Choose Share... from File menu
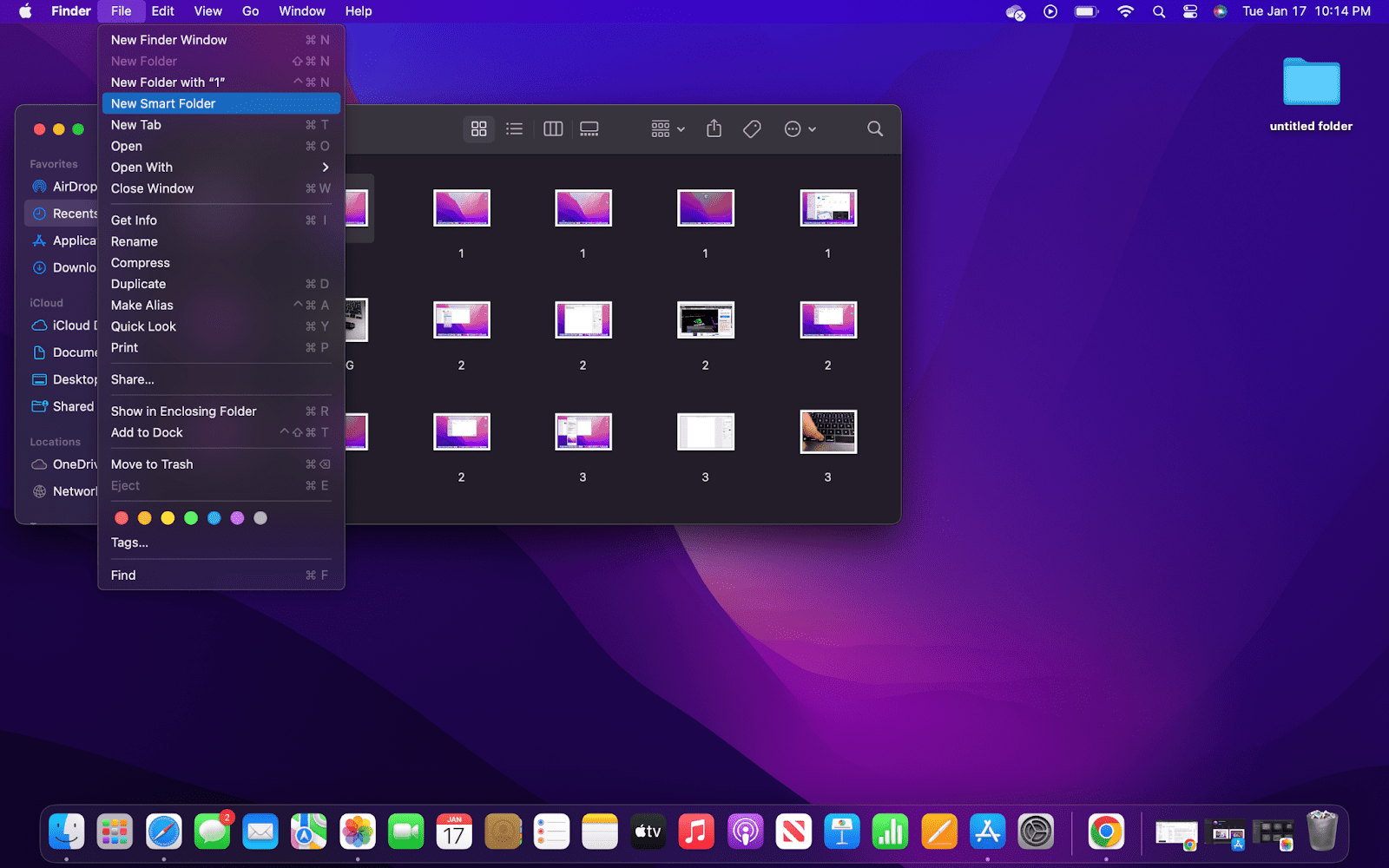1389x868 pixels. coord(221,379)
